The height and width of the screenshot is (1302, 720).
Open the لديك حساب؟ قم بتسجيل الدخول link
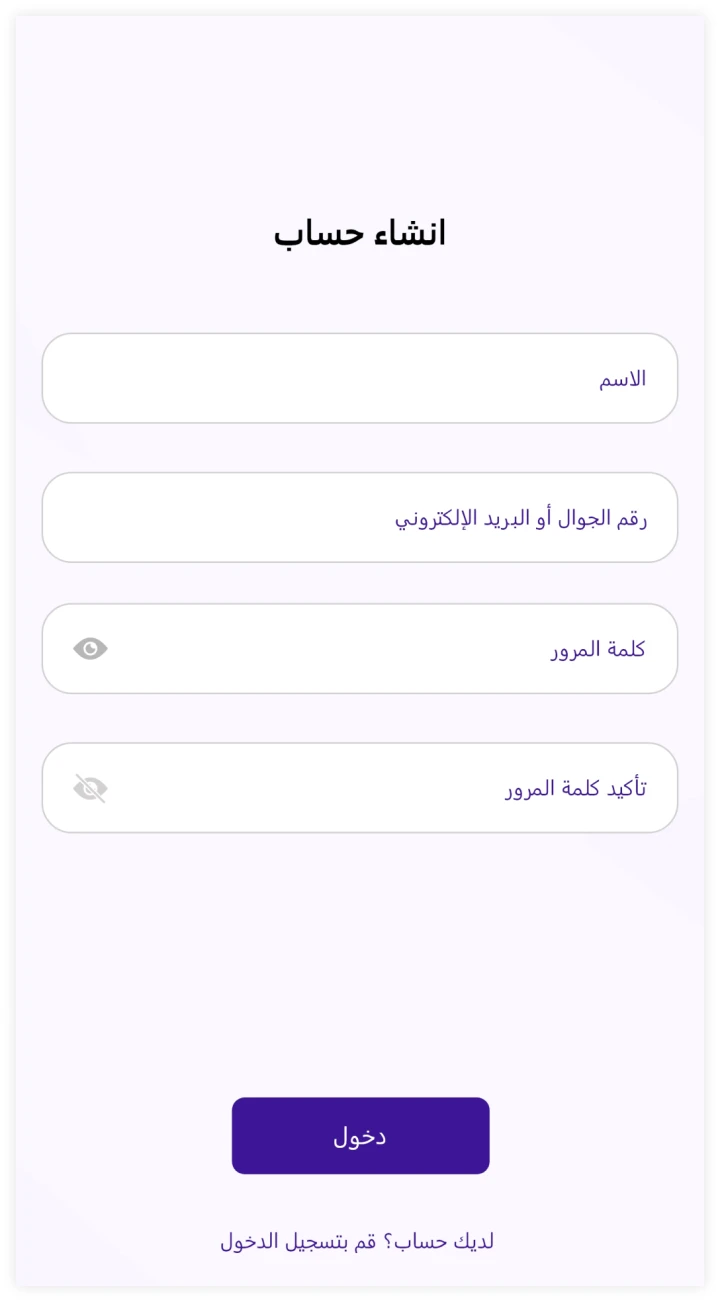pos(357,1241)
